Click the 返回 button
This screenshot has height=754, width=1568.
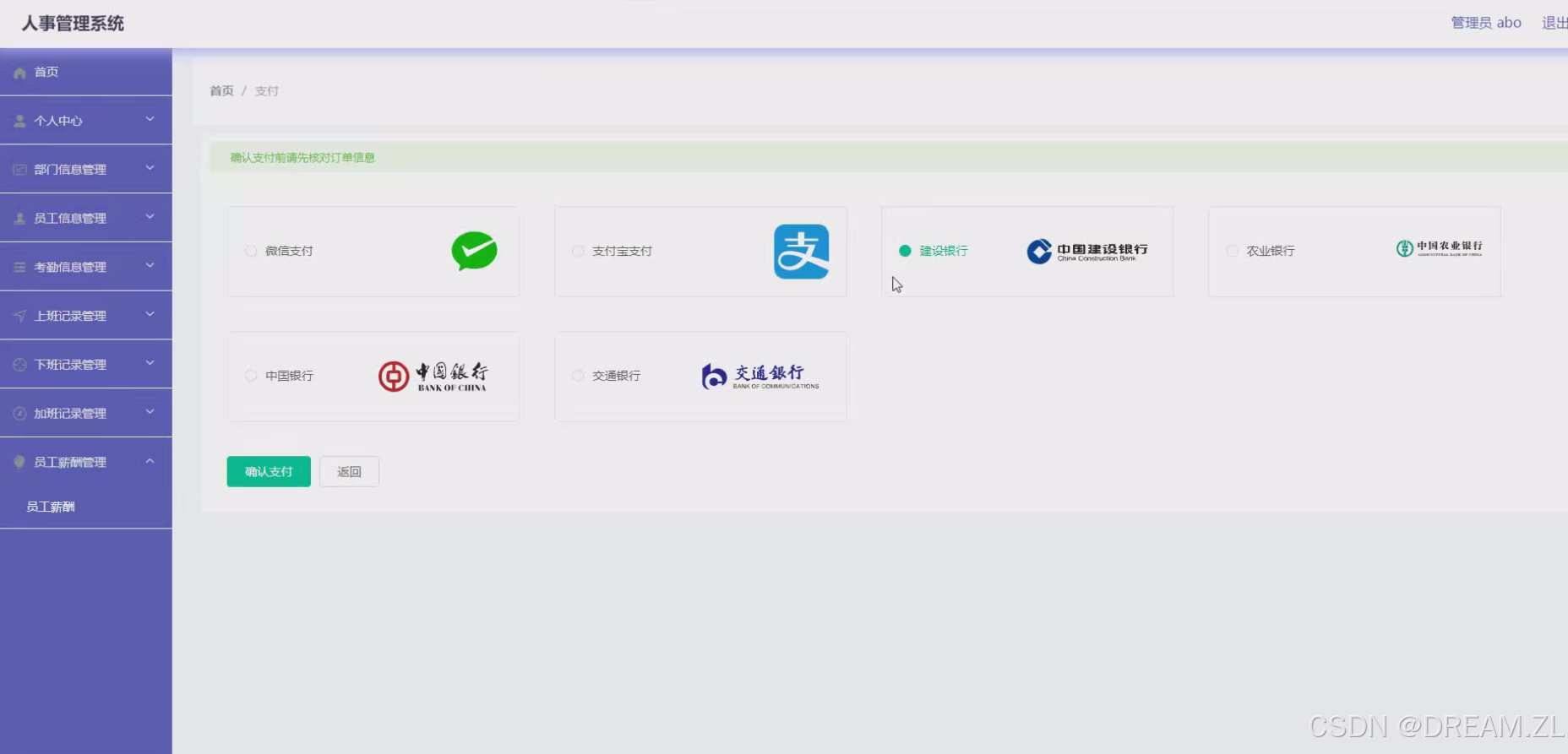(x=349, y=471)
